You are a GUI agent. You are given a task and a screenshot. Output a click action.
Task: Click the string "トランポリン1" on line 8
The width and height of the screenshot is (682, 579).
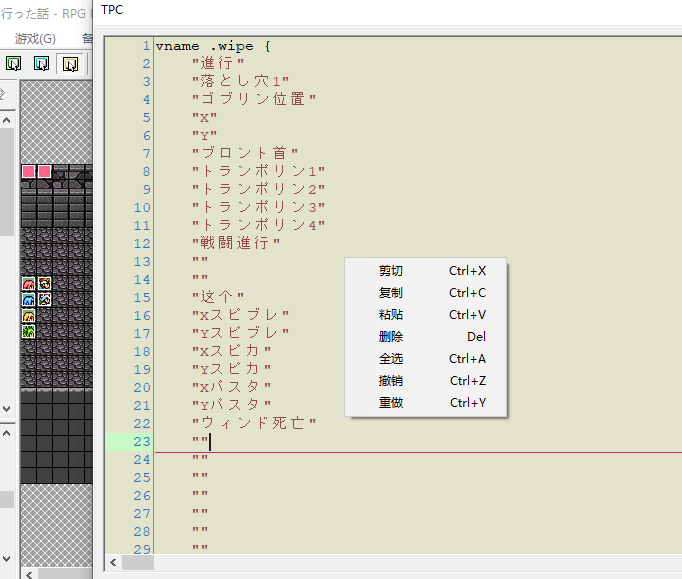(258, 171)
